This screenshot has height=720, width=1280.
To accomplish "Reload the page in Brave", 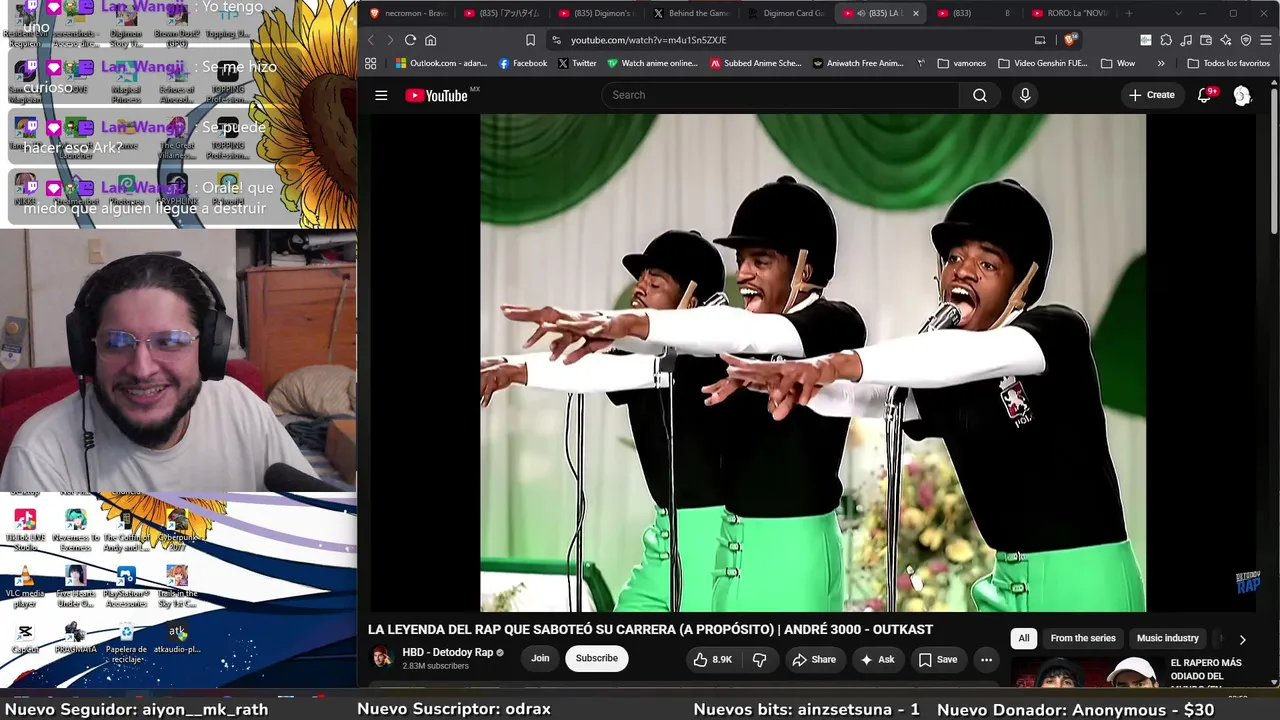I will 410,40.
